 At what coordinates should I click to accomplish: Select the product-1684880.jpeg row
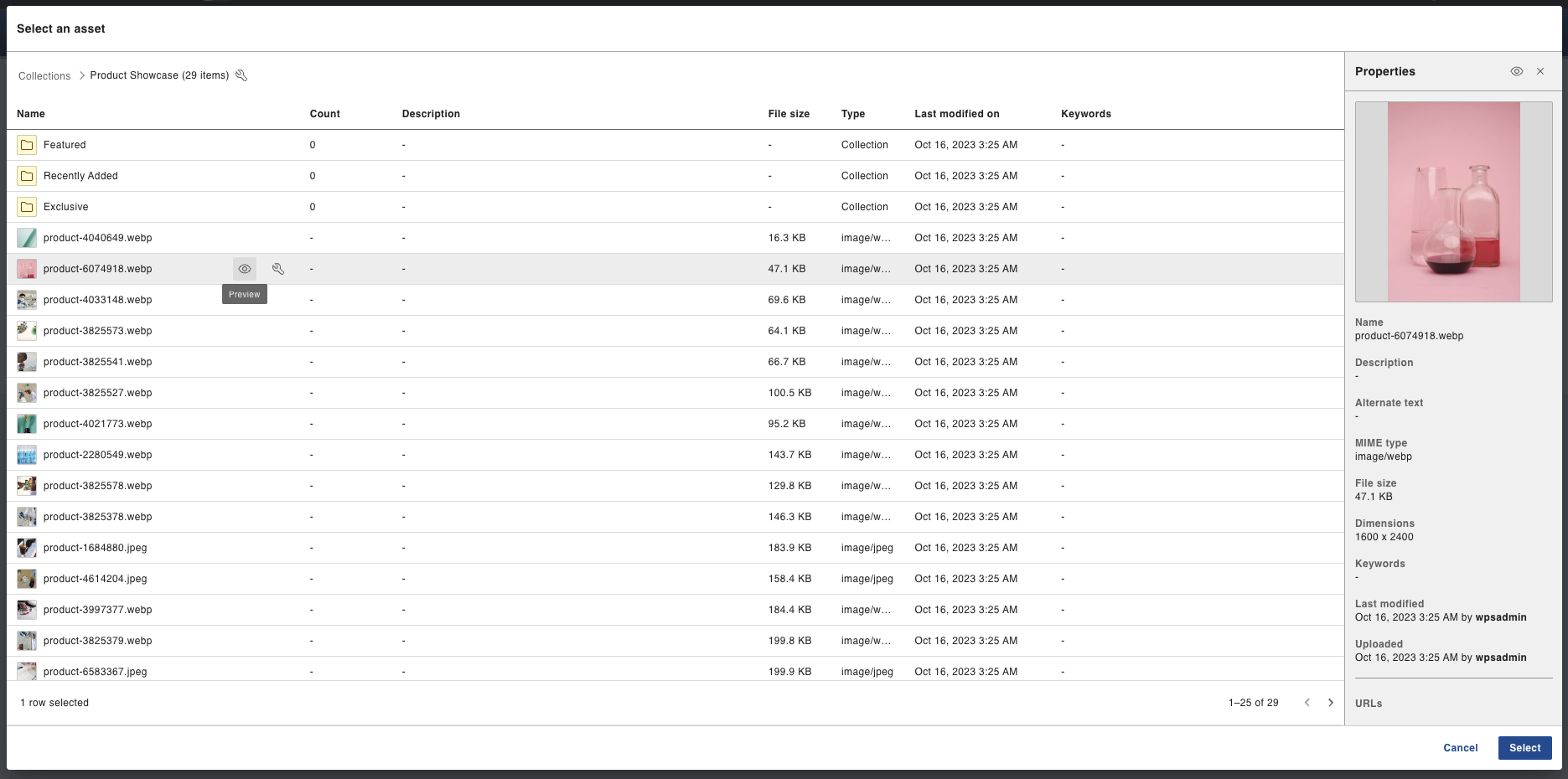[95, 548]
